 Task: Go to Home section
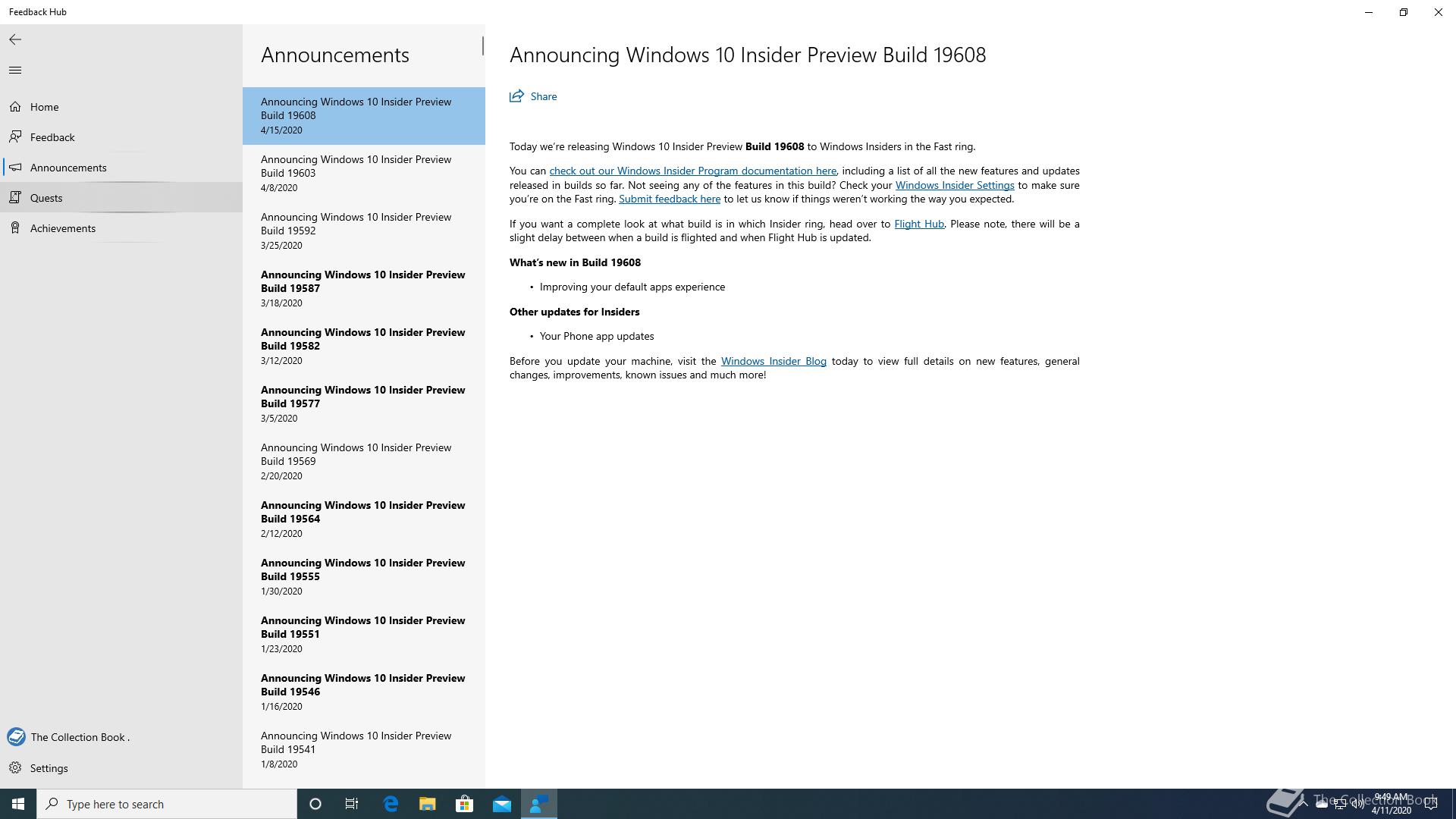pyautogui.click(x=121, y=107)
